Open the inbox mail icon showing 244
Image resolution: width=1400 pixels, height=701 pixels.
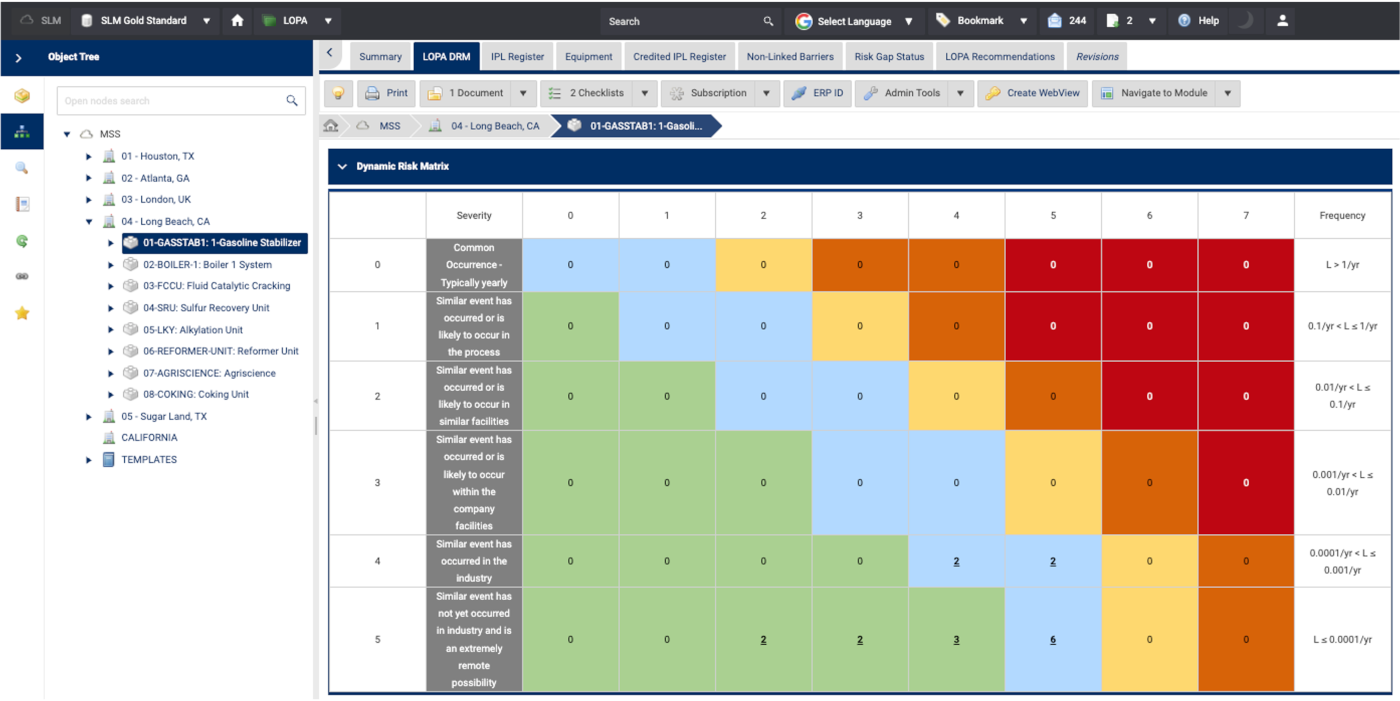coord(1066,21)
